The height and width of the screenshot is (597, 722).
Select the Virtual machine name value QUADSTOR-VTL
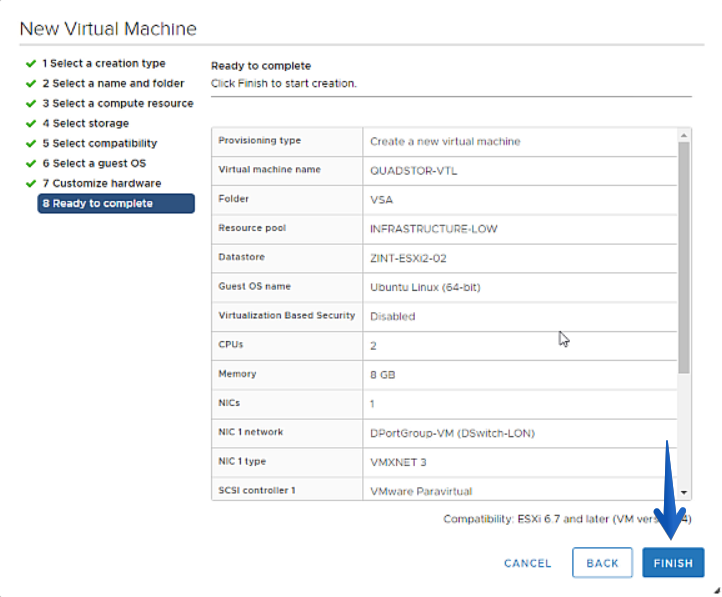point(413,171)
